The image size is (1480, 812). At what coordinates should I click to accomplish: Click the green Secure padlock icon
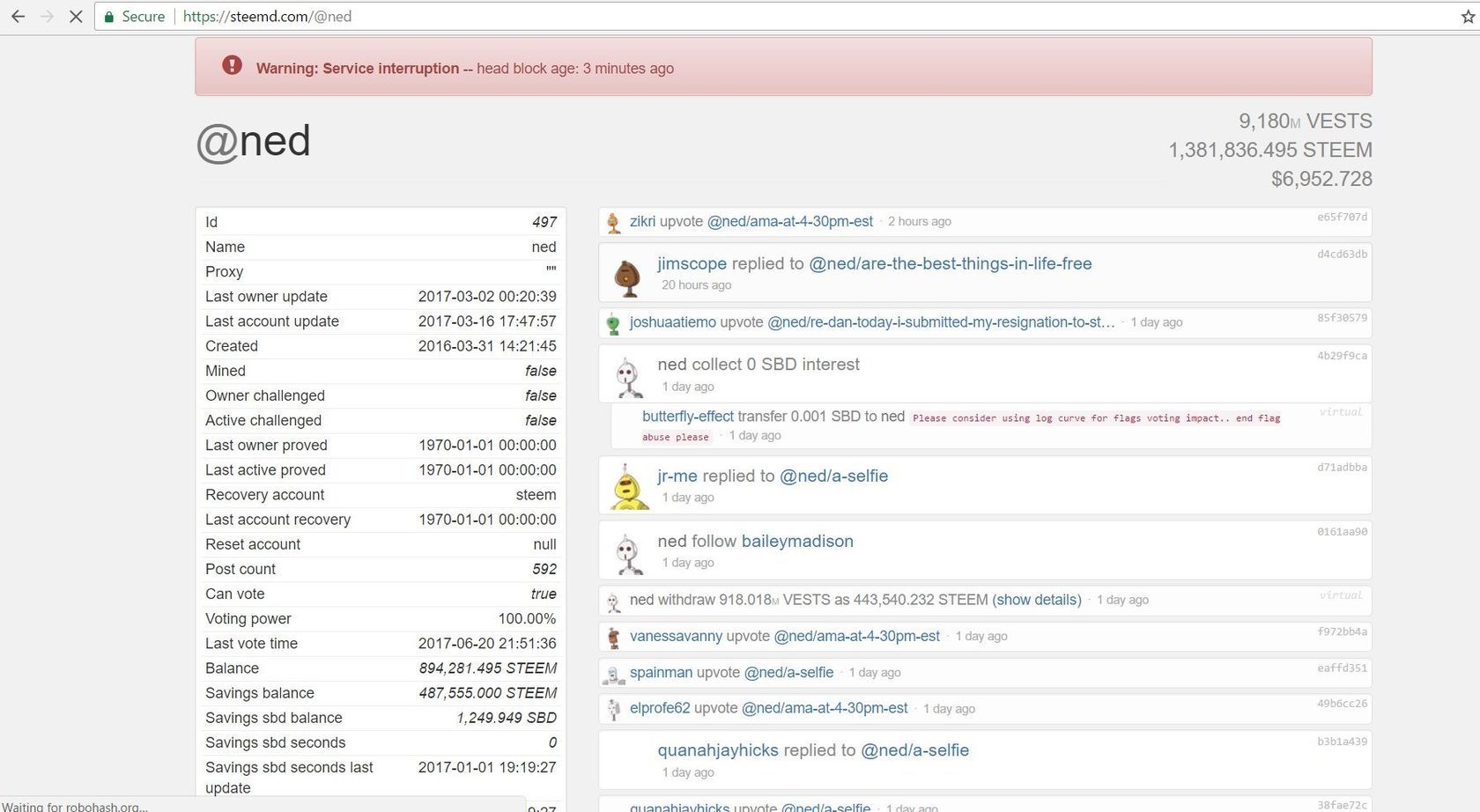coord(108,17)
